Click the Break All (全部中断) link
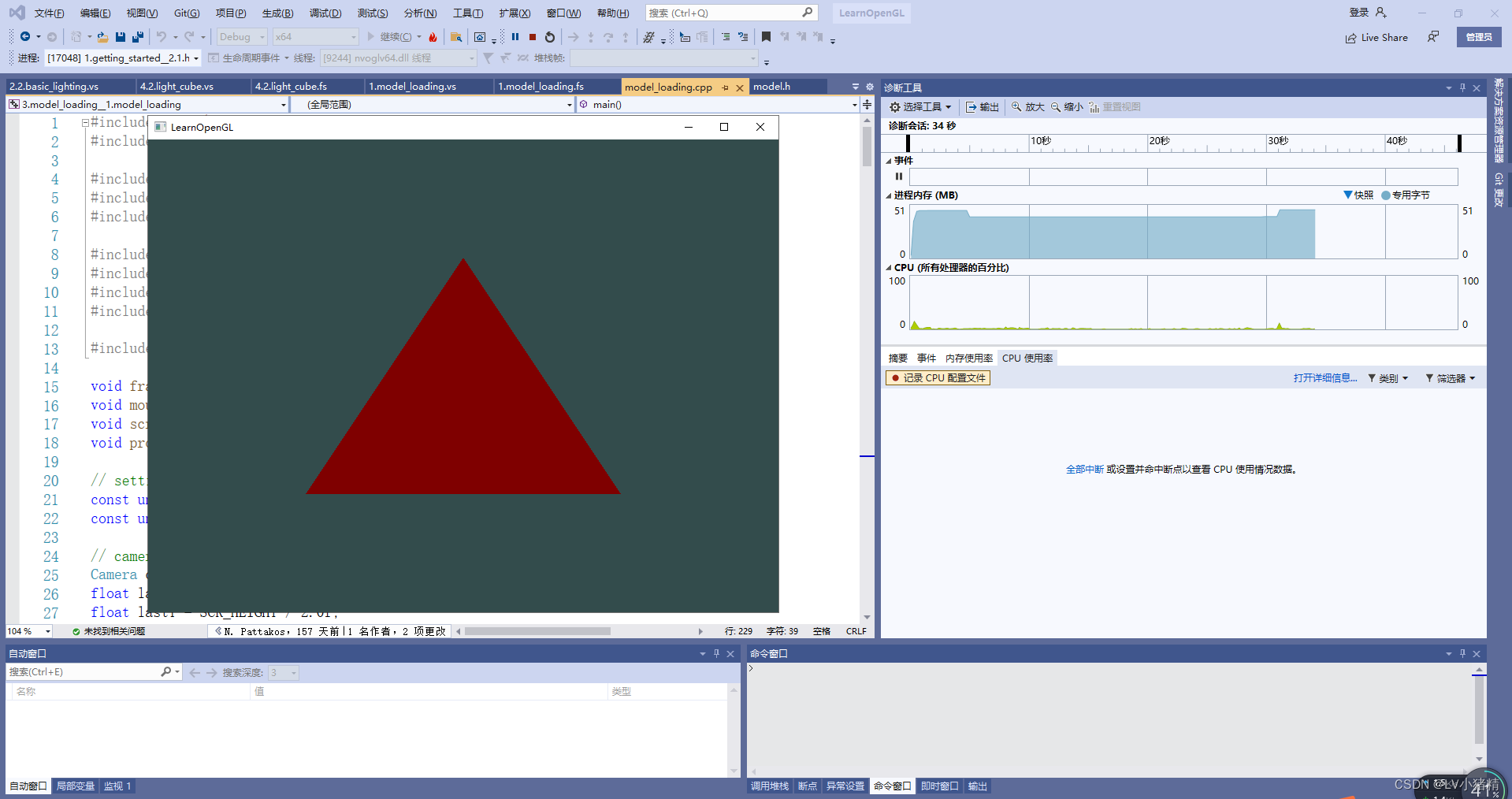 point(1085,470)
